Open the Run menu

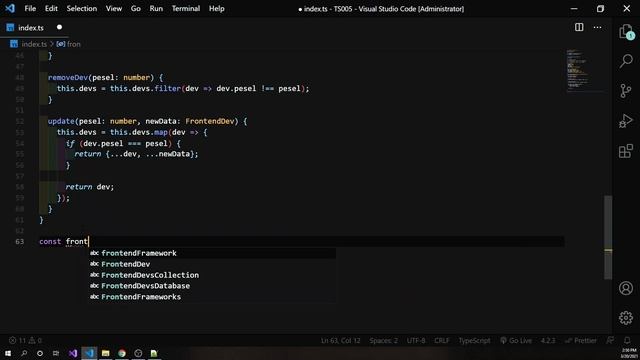pyautogui.click(x=156, y=9)
